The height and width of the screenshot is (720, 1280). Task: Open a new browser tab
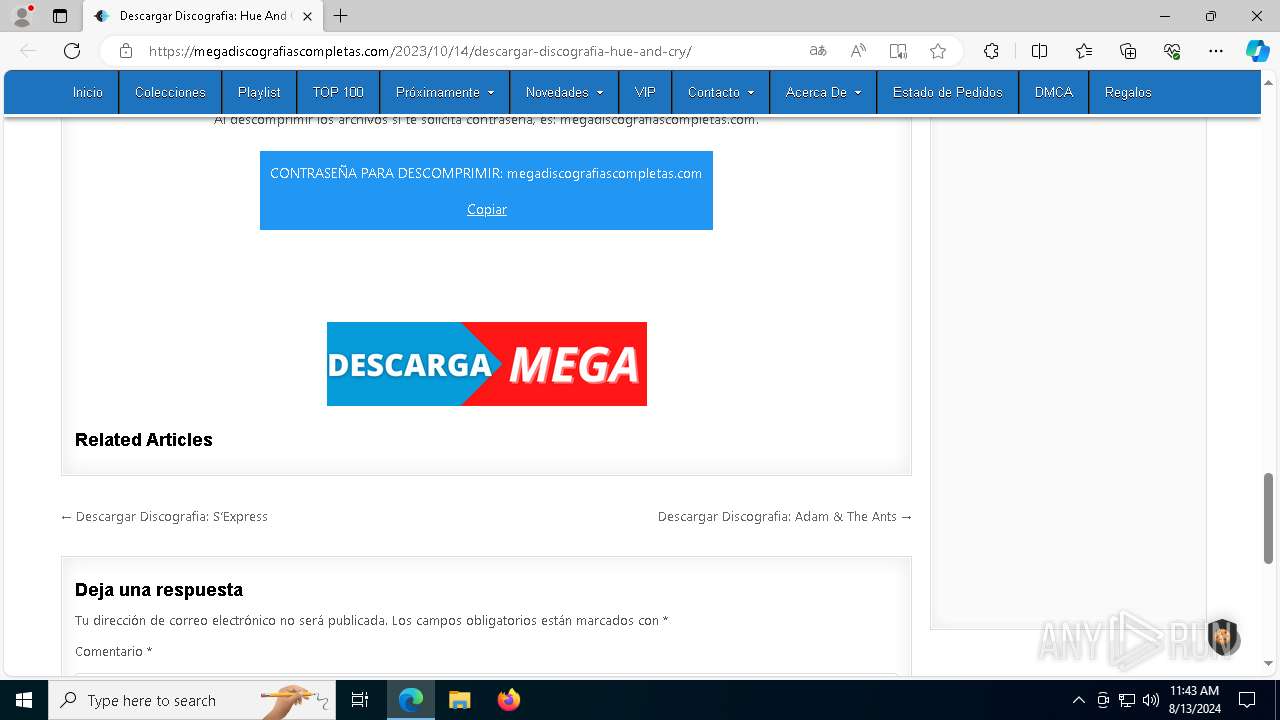[341, 16]
